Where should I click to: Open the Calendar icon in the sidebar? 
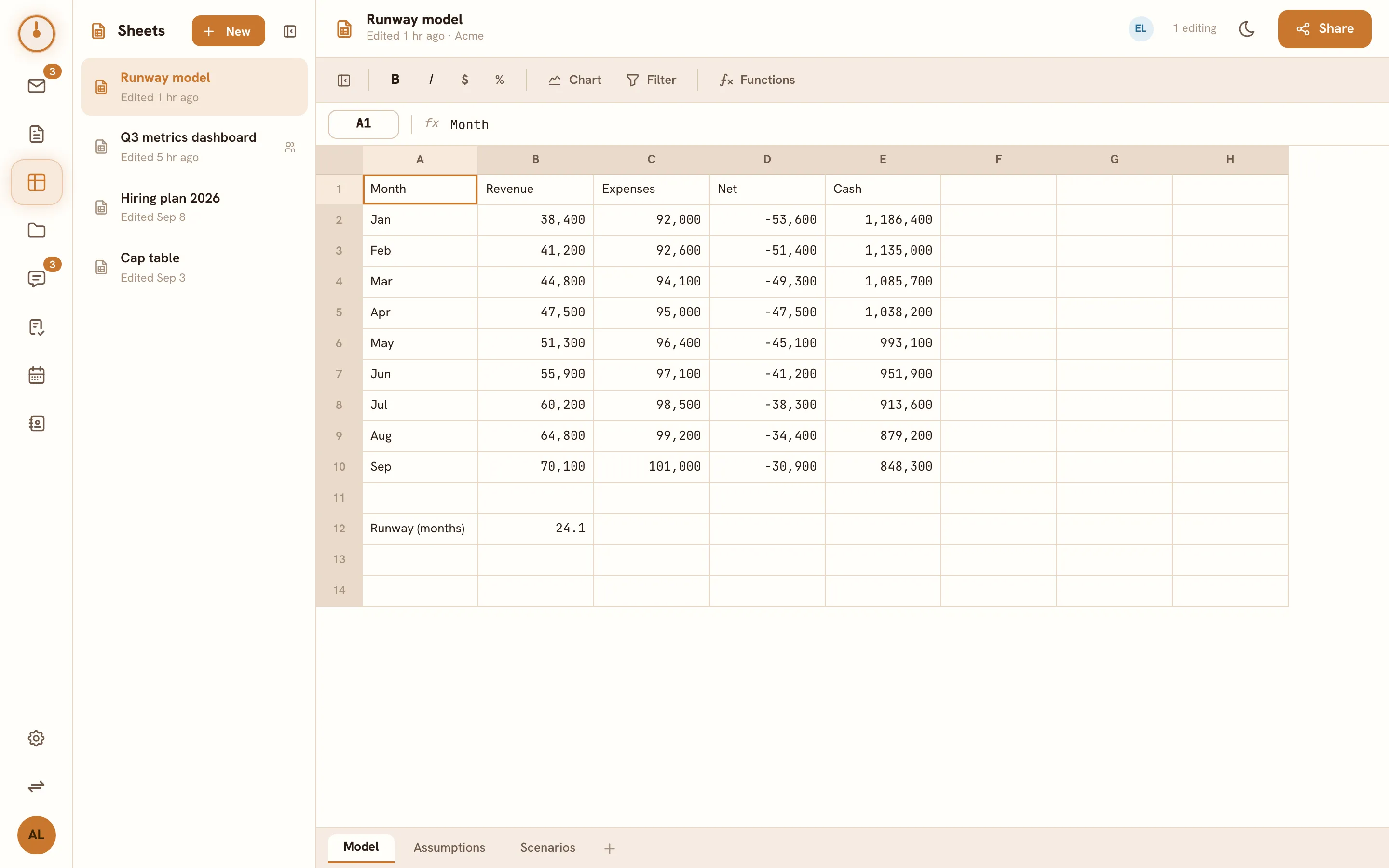36,376
